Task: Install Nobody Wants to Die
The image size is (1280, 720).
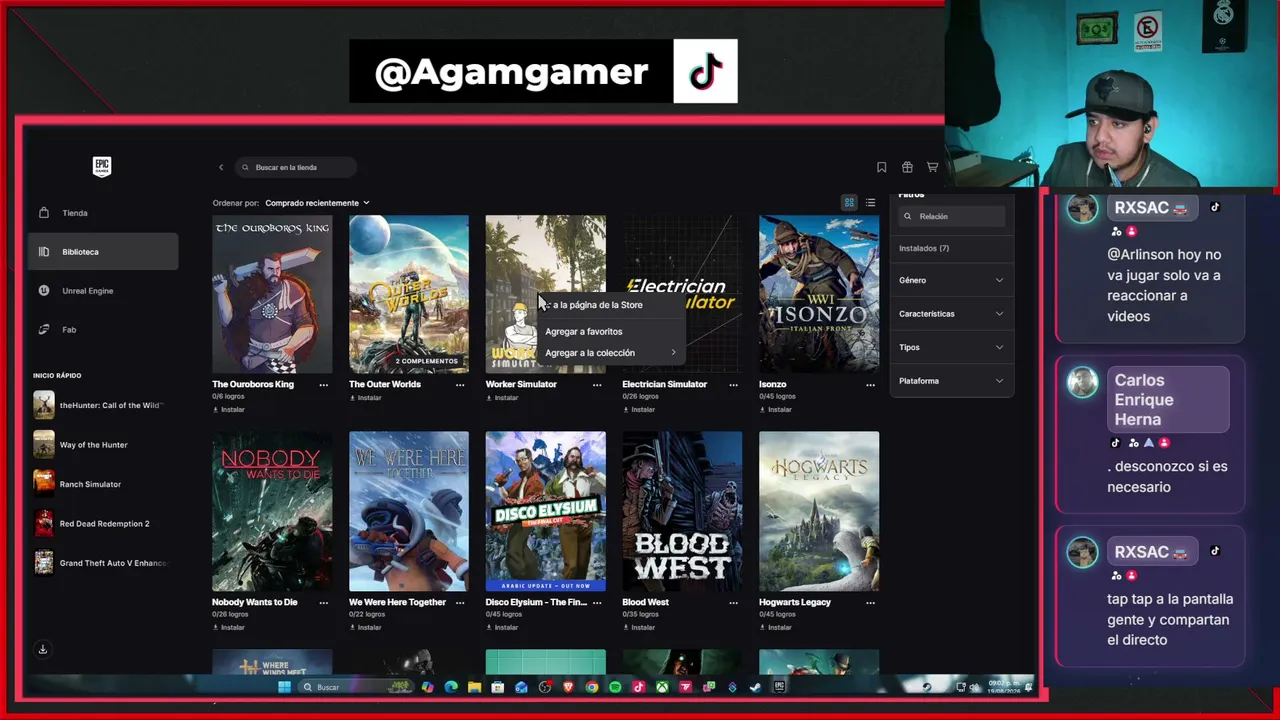Action: [229, 627]
